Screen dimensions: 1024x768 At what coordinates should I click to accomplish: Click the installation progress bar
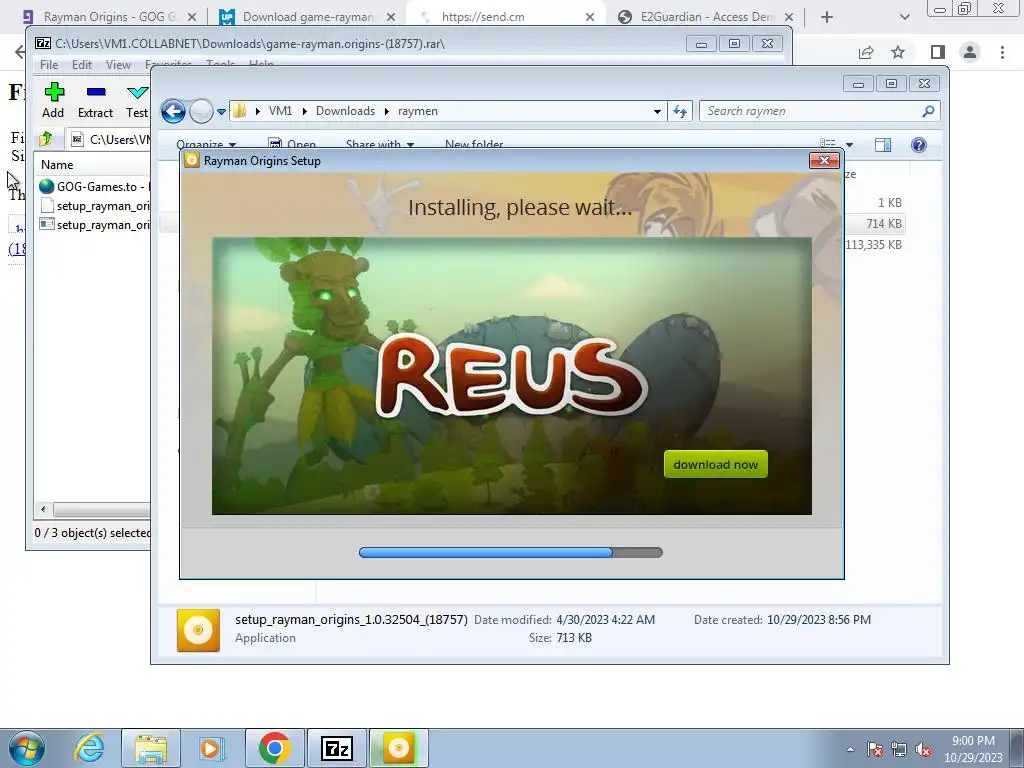click(x=511, y=552)
